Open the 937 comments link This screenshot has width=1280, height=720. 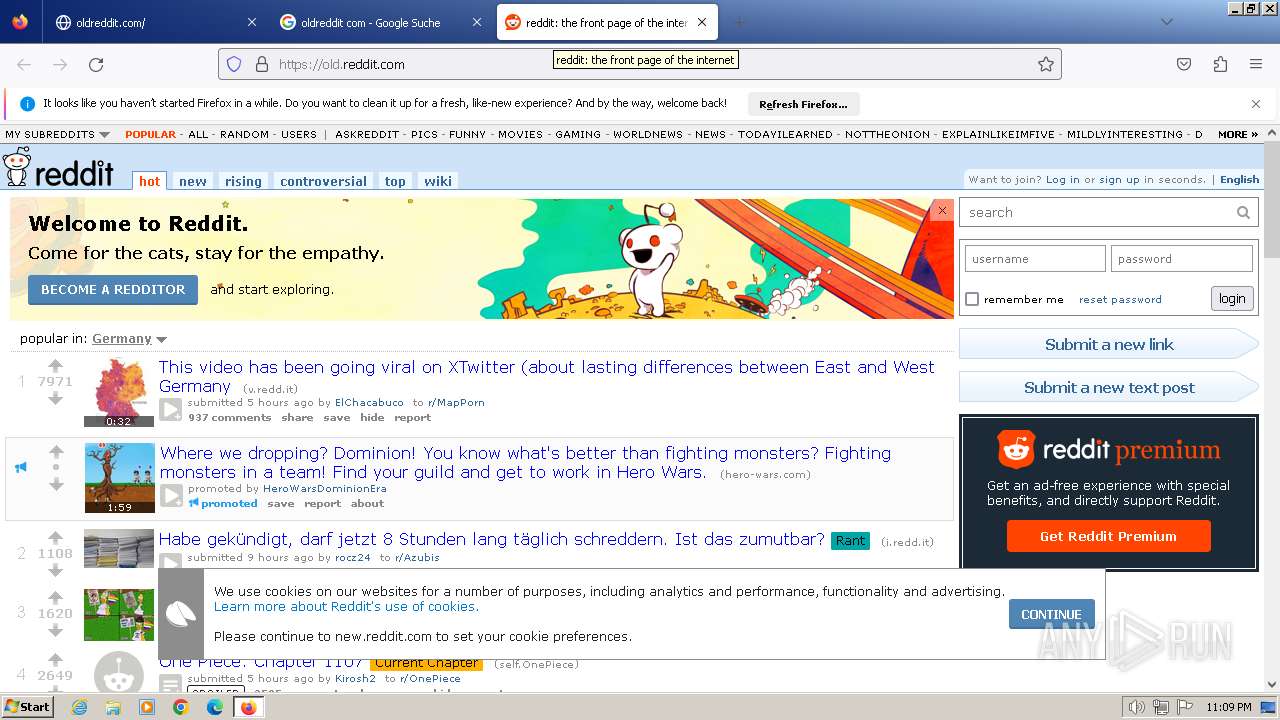(229, 417)
